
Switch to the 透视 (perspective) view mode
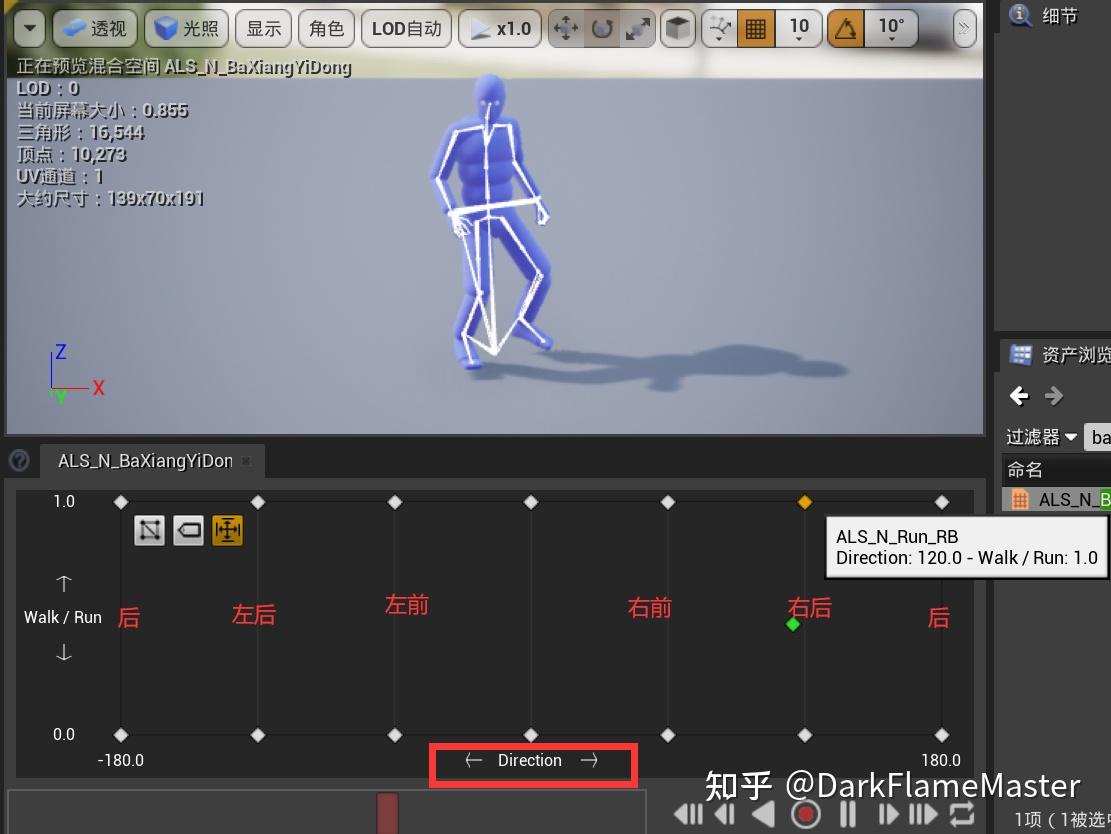pos(94,28)
